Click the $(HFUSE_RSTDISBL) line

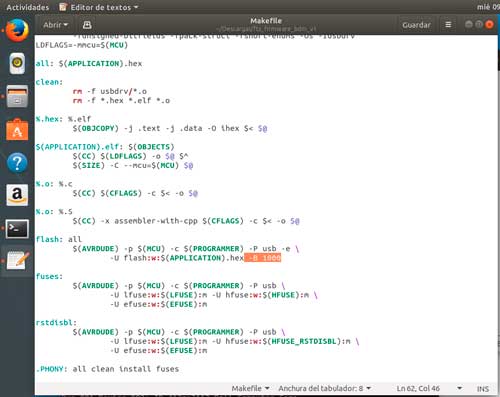(x=235, y=341)
